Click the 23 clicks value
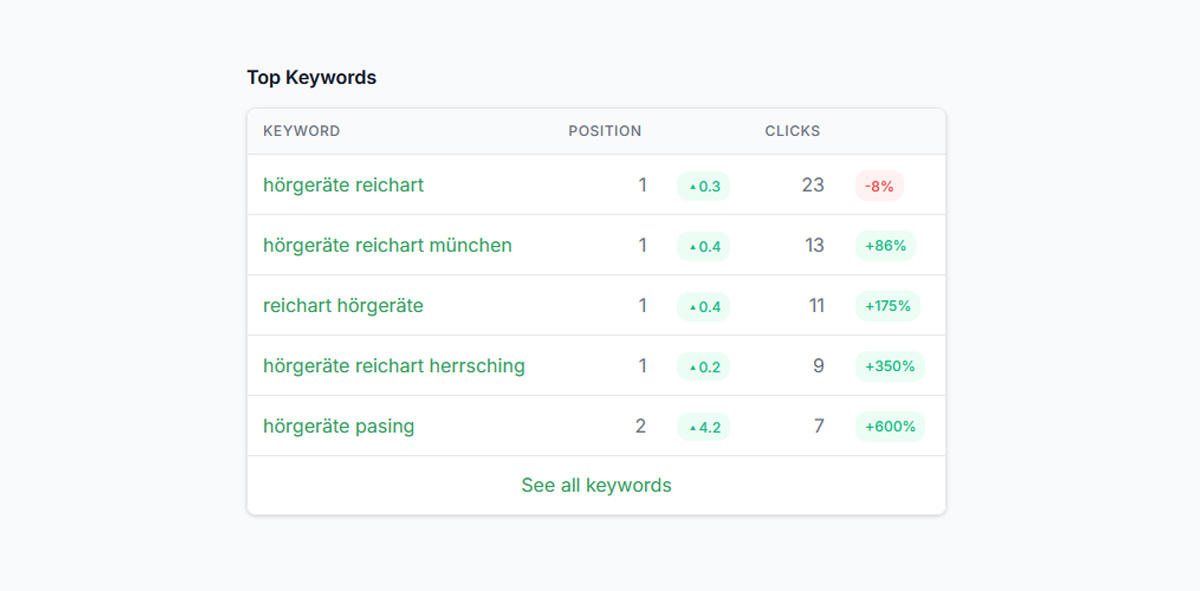The image size is (1200, 591). tap(813, 185)
